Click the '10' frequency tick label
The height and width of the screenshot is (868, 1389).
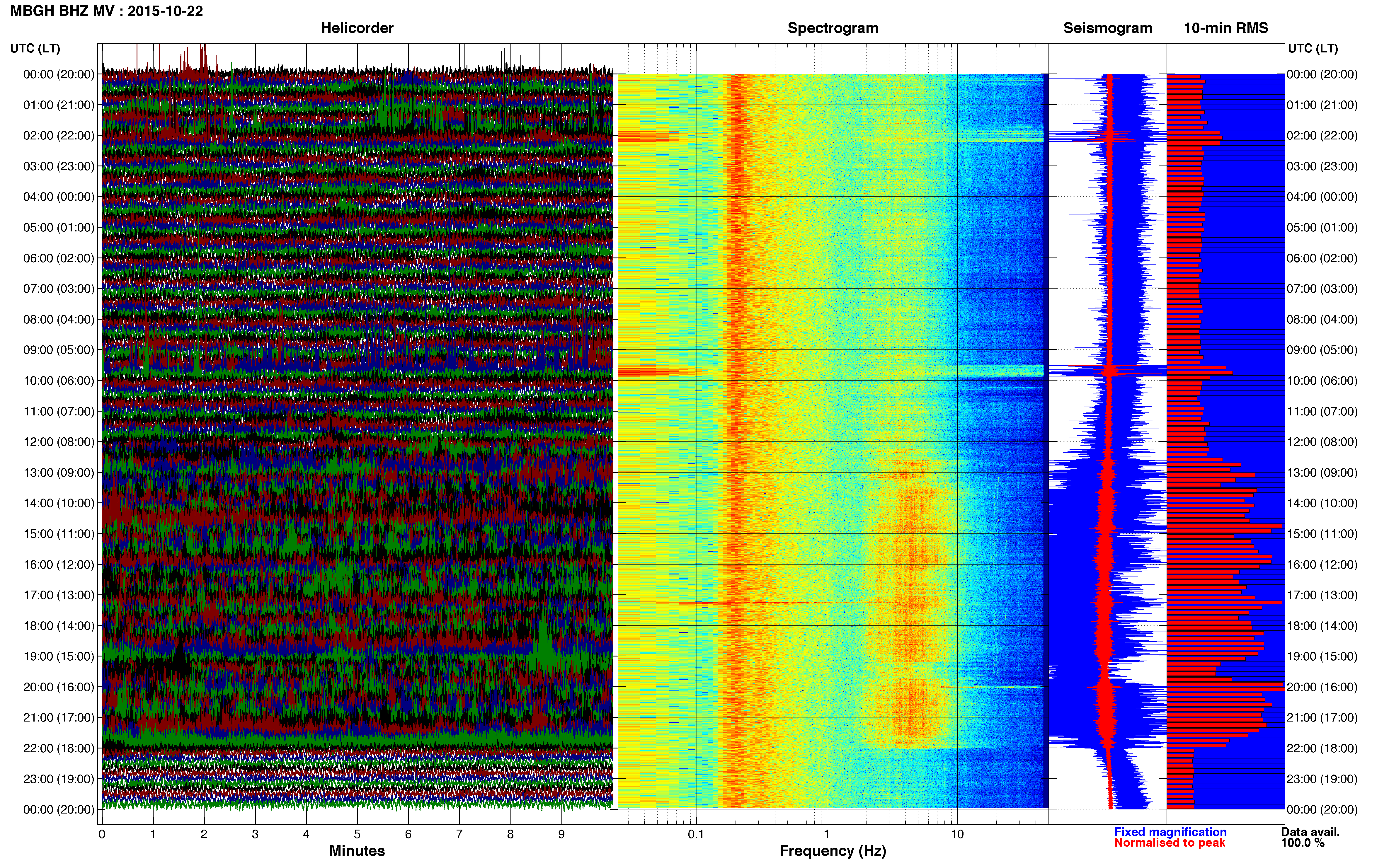tap(957, 834)
